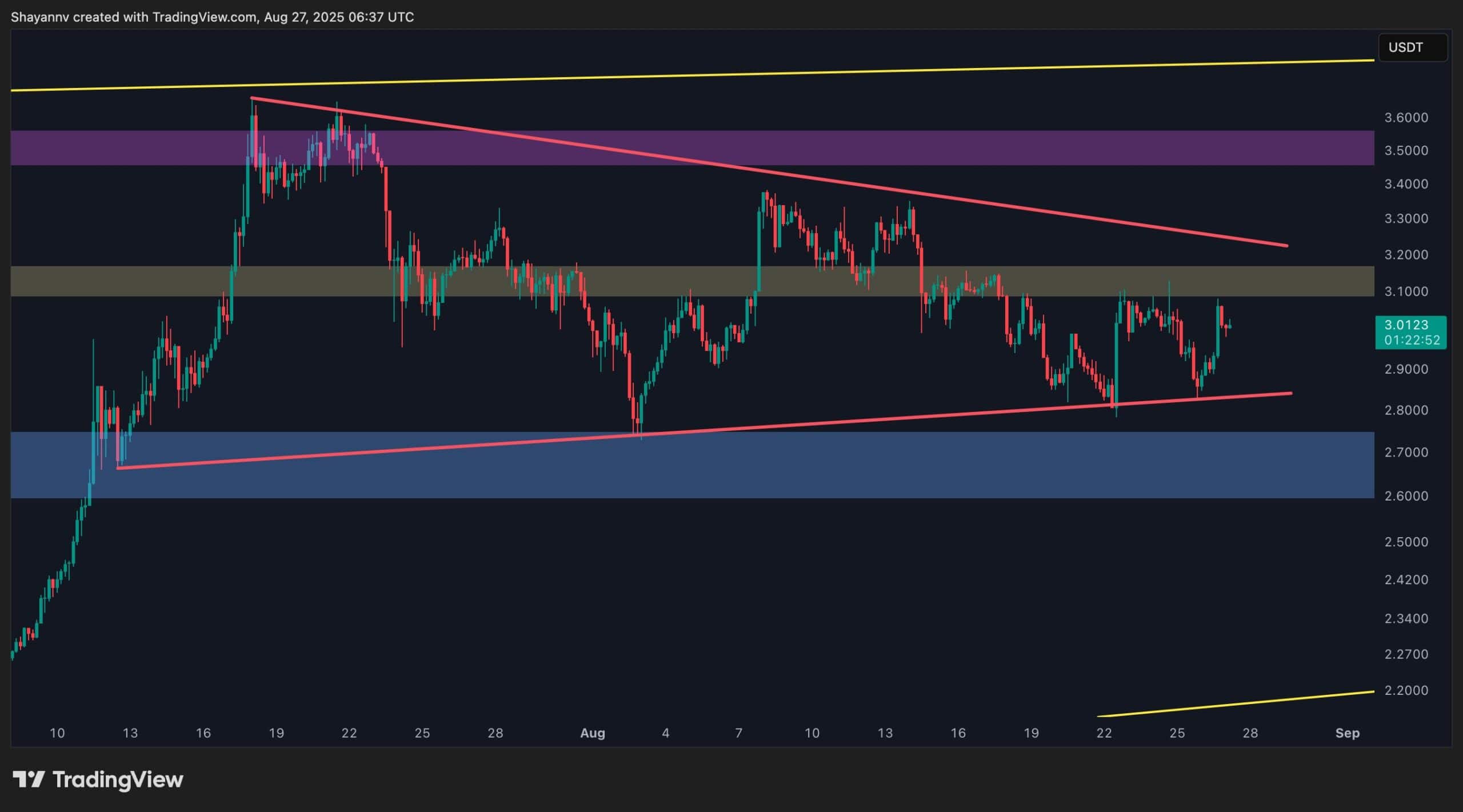Click the 3.1000 price axis label
This screenshot has width=1463, height=812.
coord(1406,291)
